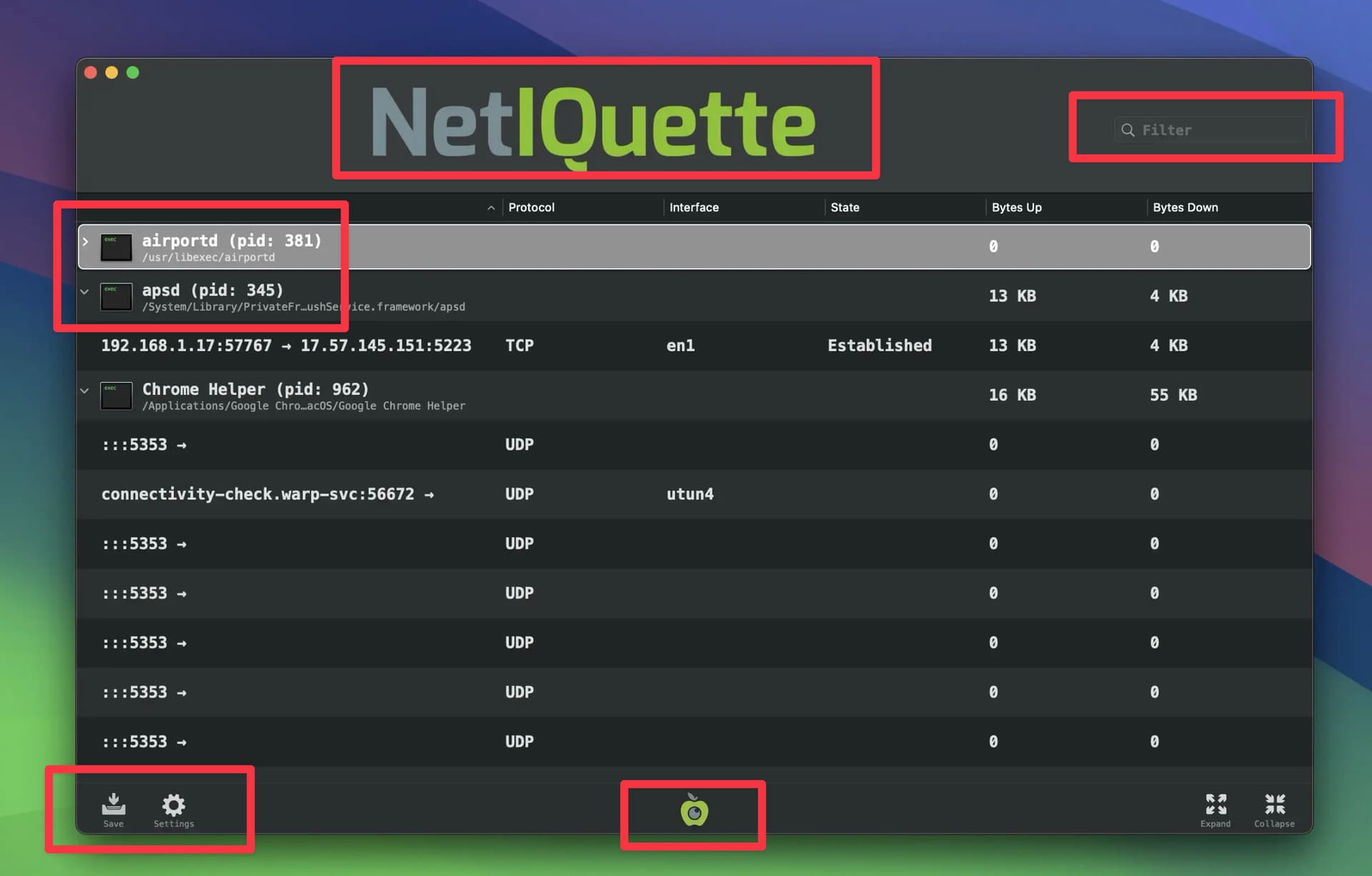Screen dimensions: 1372x876
Task: Click the Collapse all icon
Action: pyautogui.click(x=1275, y=805)
